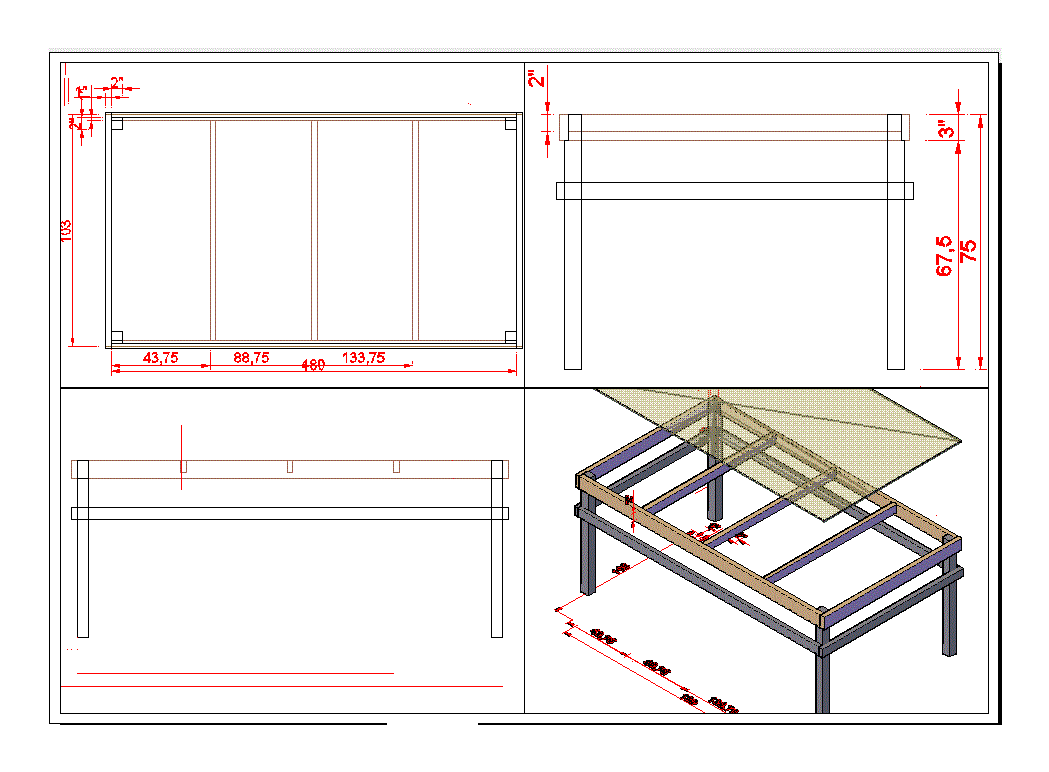Click the 480 overall length dimension

click(313, 367)
